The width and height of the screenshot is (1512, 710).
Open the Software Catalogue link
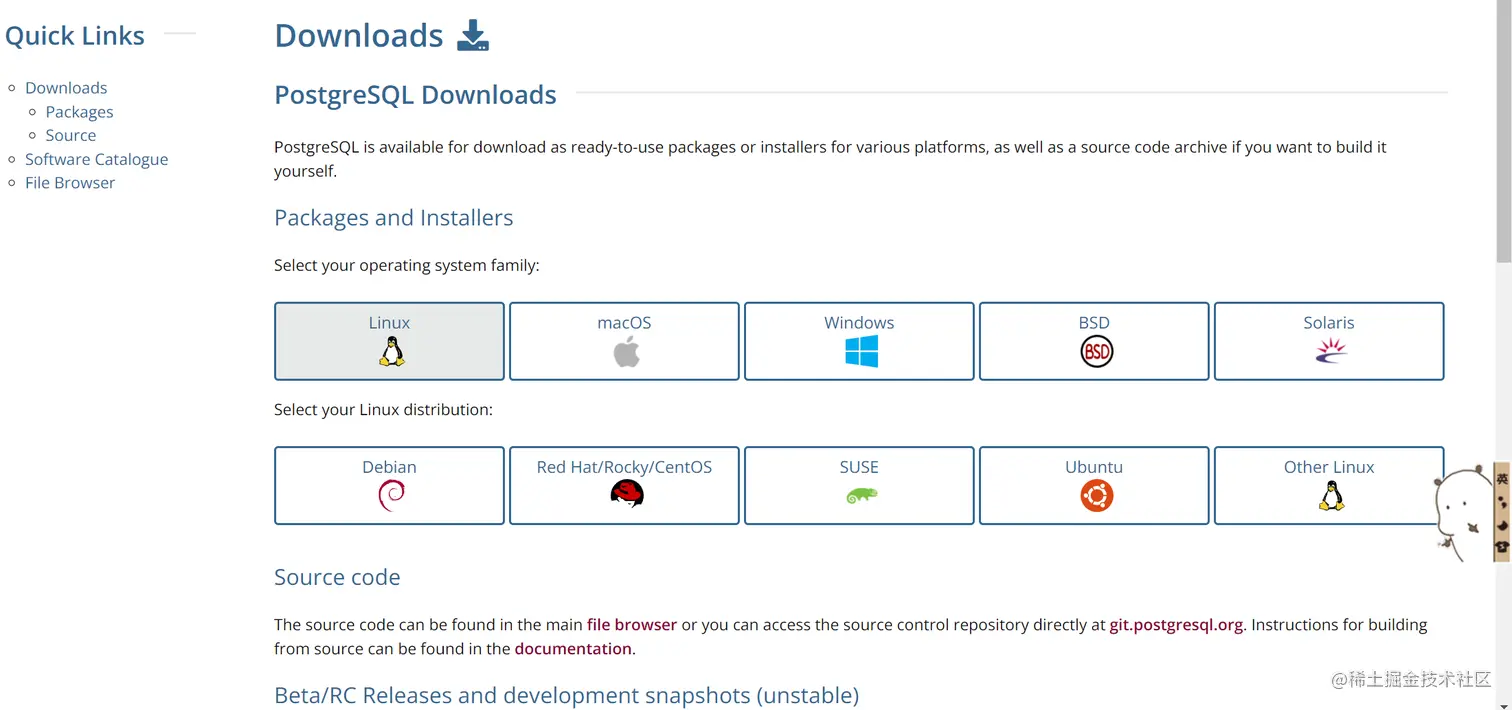96,159
